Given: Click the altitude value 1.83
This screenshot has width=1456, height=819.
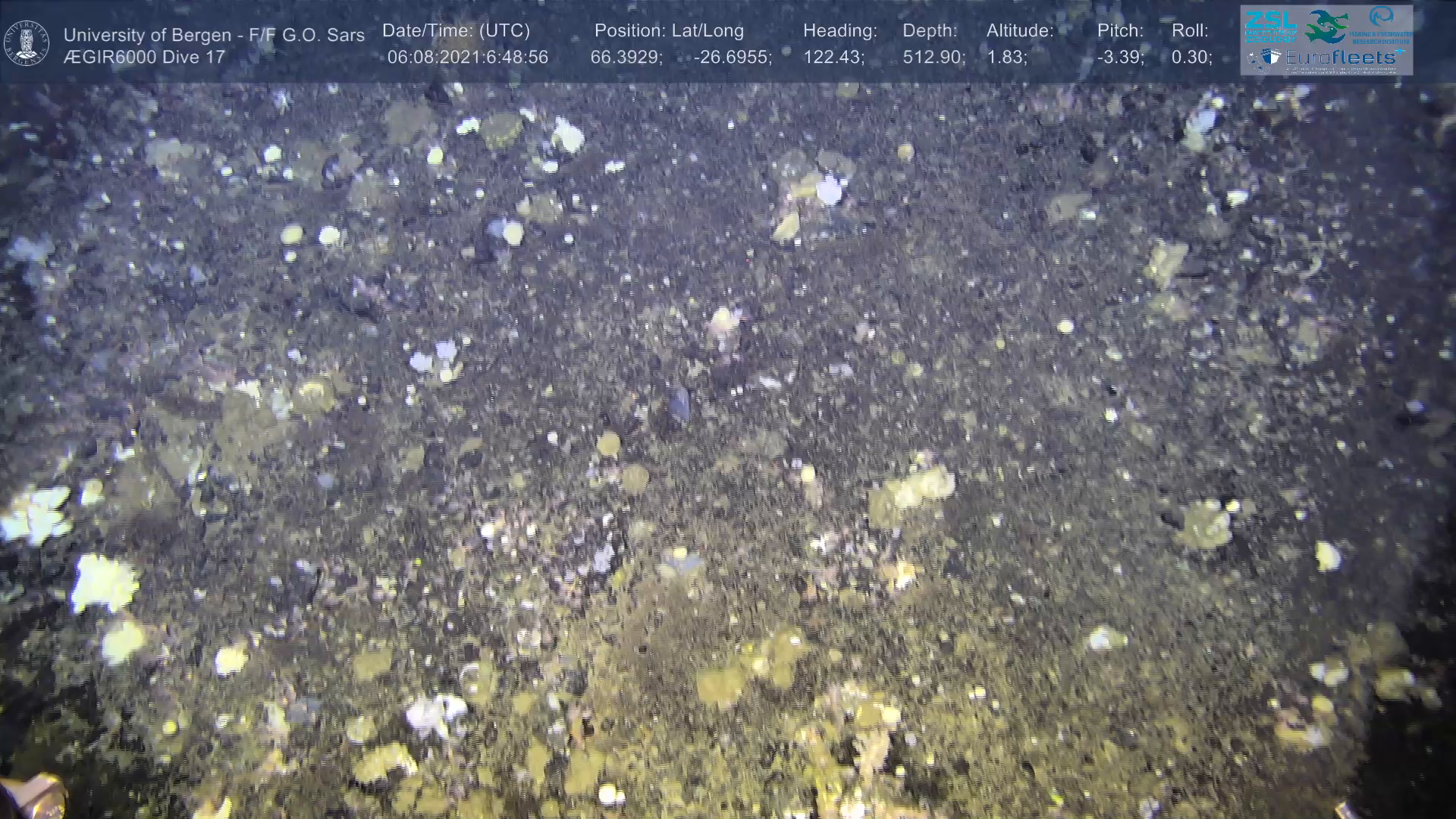Looking at the screenshot, I should pos(1006,58).
